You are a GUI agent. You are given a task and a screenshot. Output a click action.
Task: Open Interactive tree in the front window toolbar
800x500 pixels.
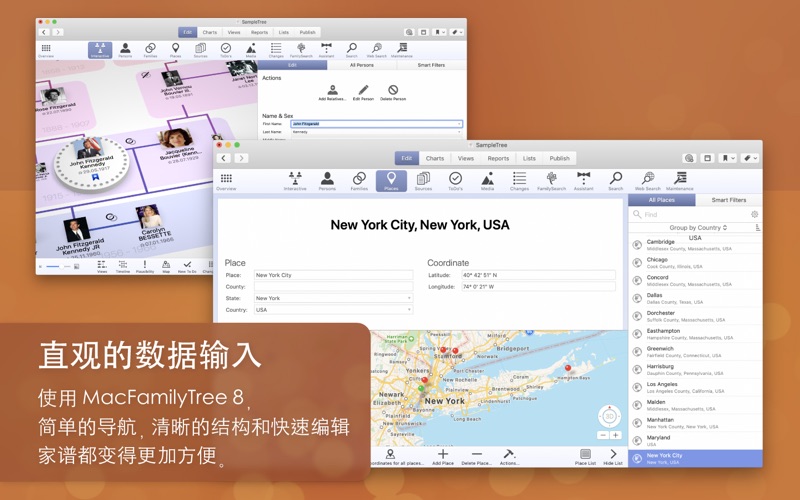tap(295, 181)
